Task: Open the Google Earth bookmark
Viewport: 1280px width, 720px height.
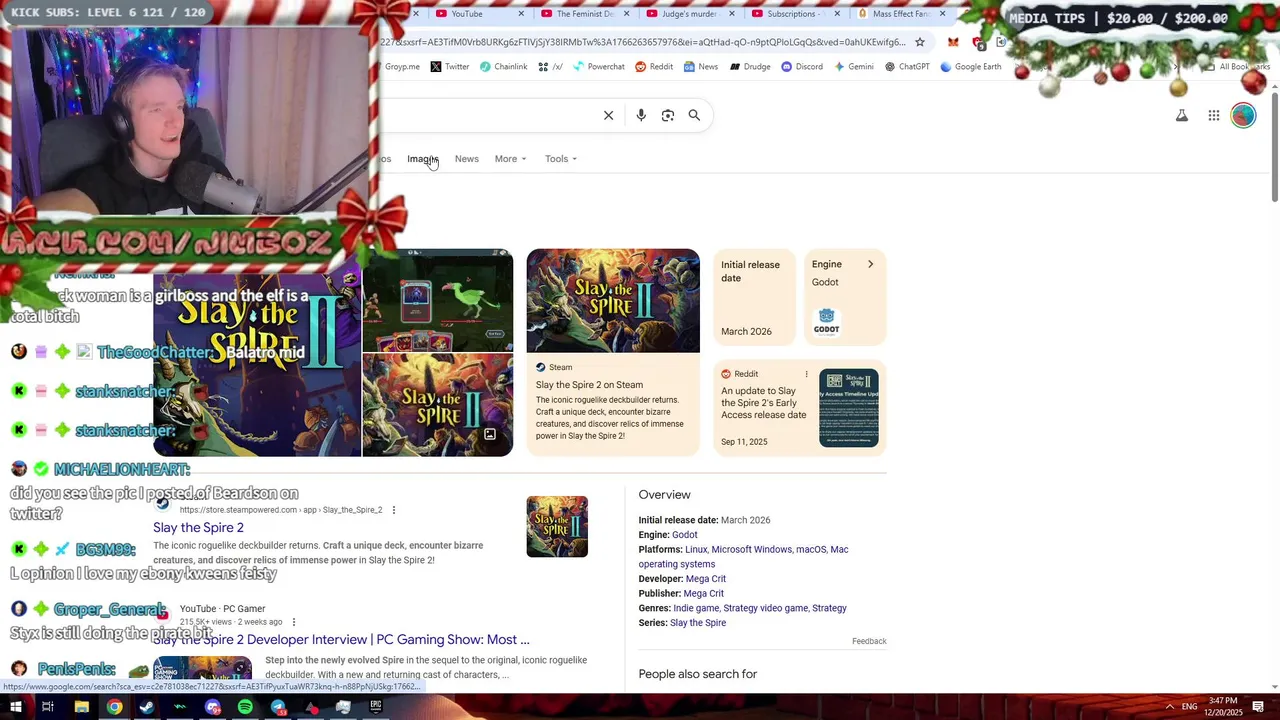Action: point(970,67)
